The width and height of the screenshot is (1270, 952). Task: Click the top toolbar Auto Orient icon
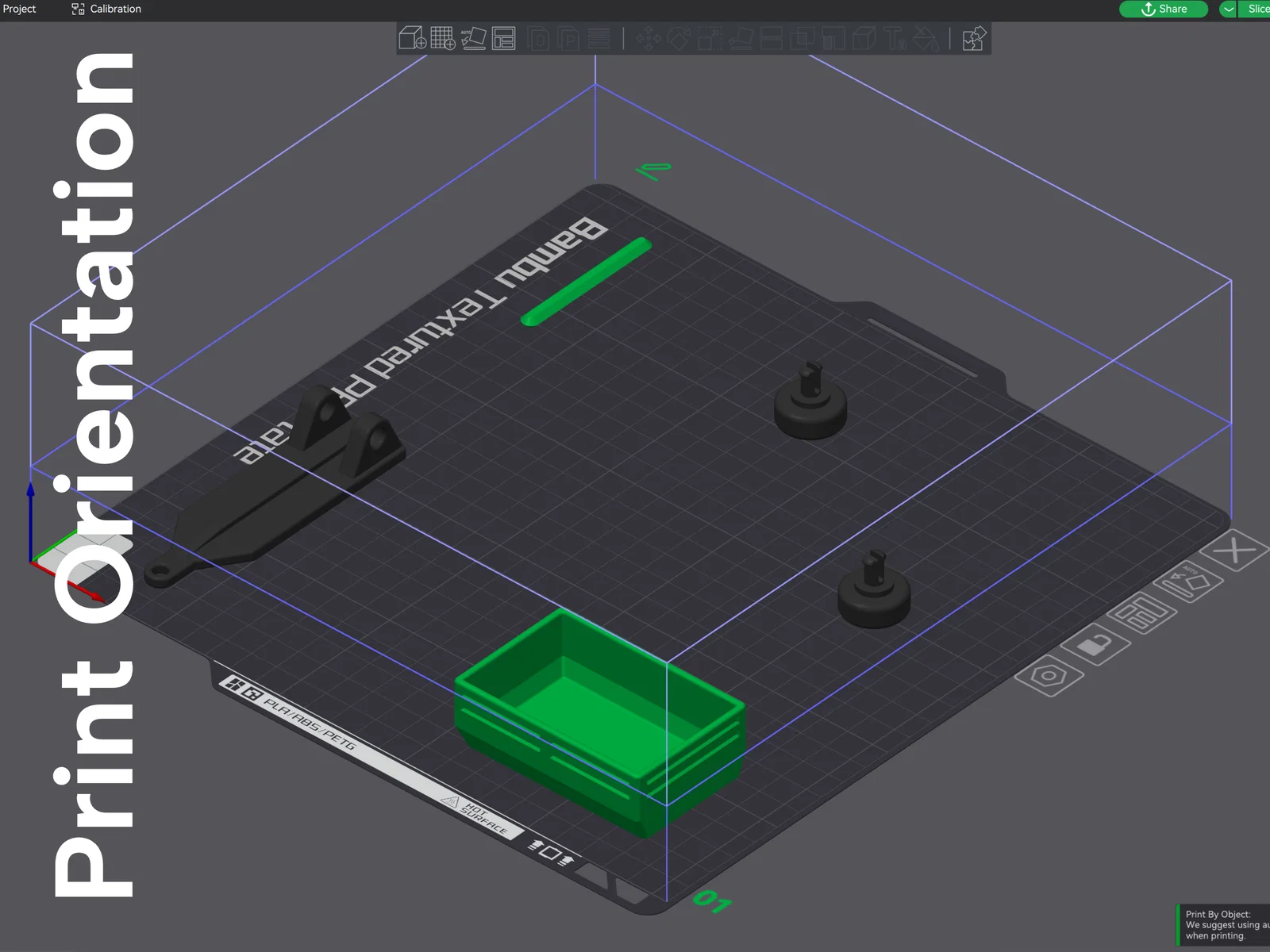pyautogui.click(x=474, y=38)
